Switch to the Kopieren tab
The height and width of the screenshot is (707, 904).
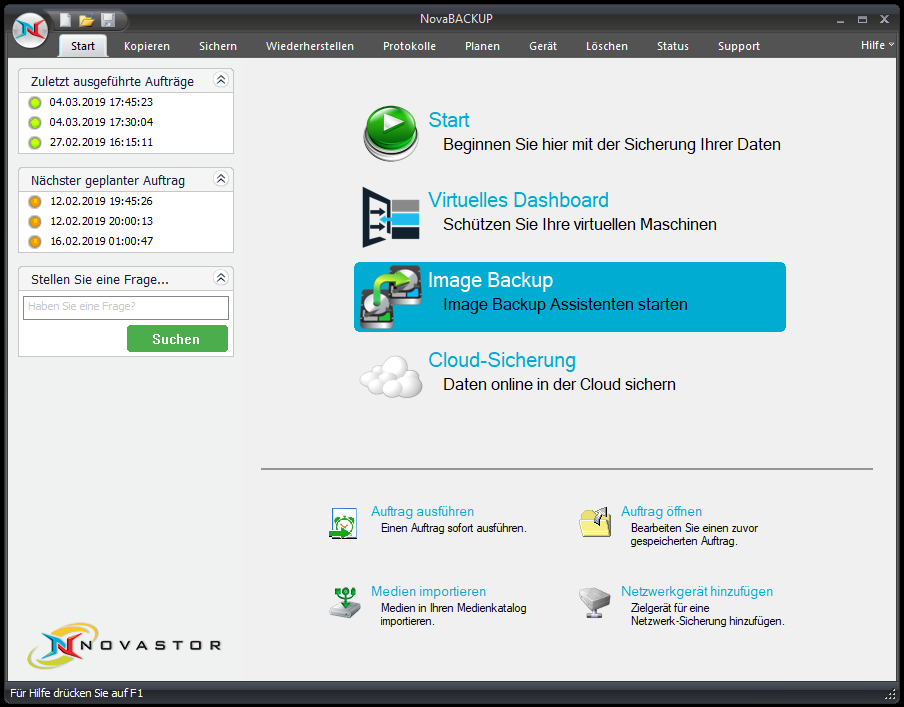[147, 46]
